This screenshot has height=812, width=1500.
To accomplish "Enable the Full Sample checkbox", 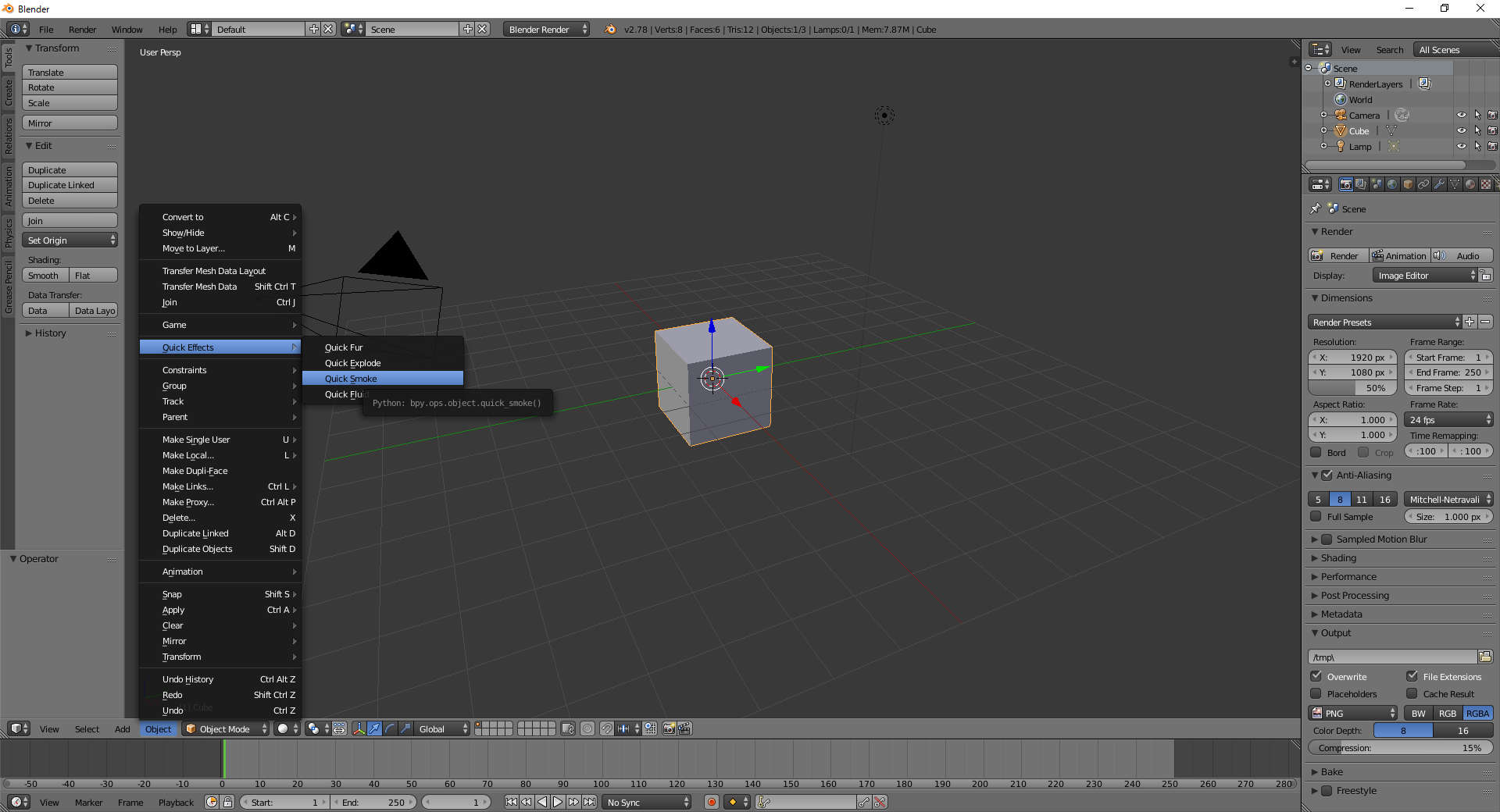I will click(x=1316, y=517).
